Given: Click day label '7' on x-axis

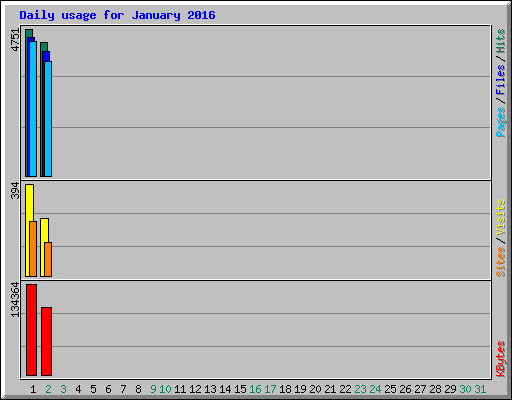Looking at the screenshot, I should click(123, 389).
